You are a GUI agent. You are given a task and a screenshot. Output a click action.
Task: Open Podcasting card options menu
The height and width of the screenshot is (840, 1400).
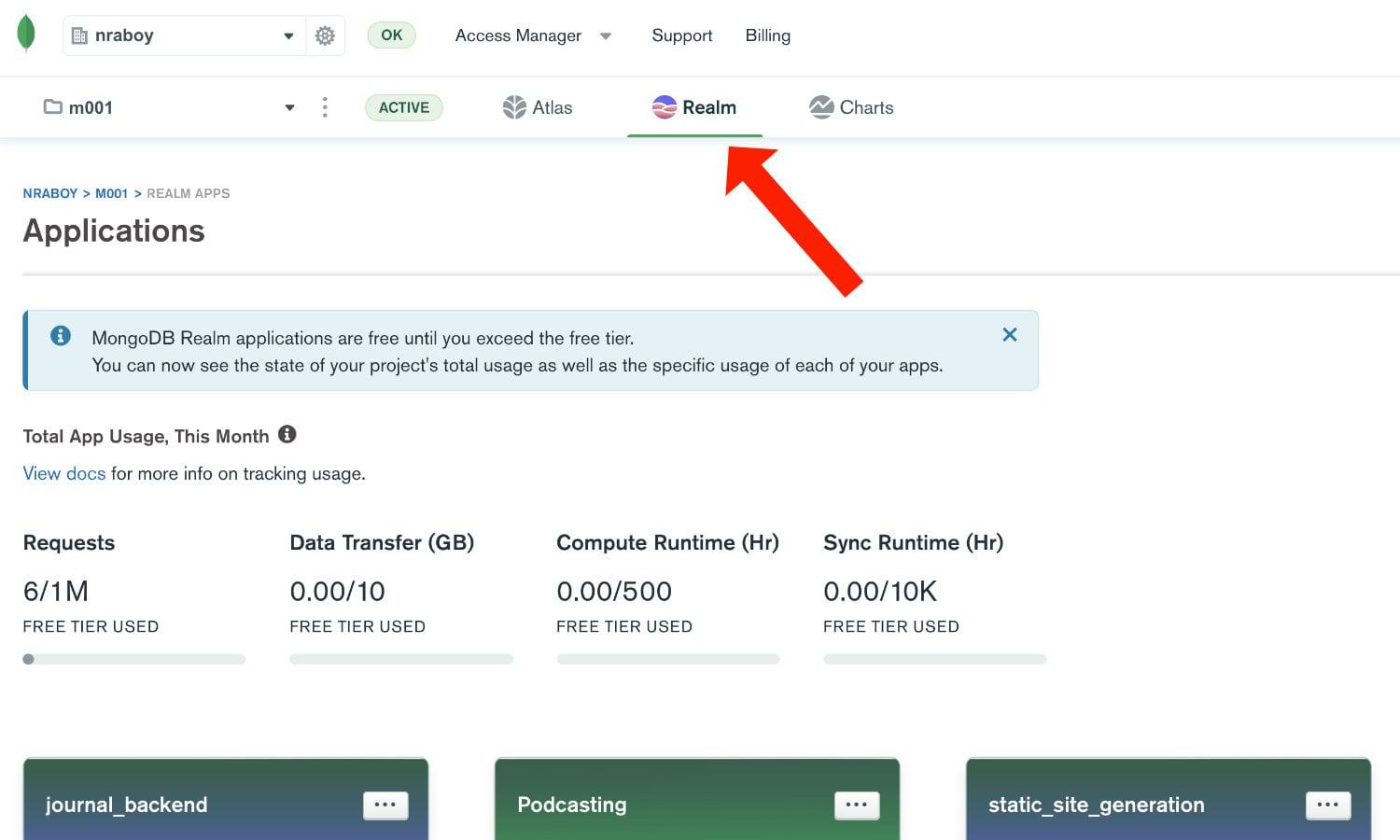(857, 805)
